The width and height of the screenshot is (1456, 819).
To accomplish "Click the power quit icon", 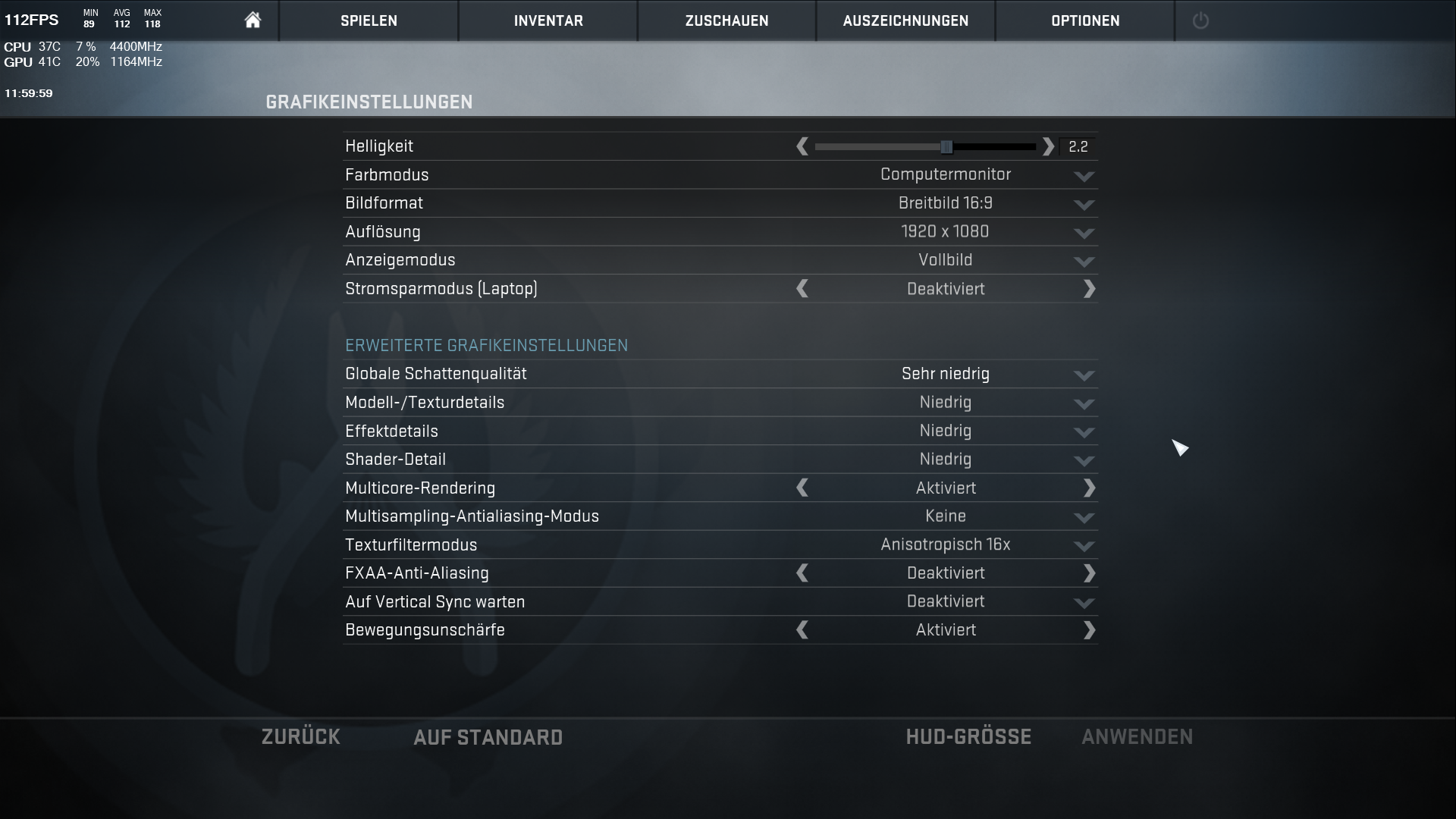I will point(1200,20).
